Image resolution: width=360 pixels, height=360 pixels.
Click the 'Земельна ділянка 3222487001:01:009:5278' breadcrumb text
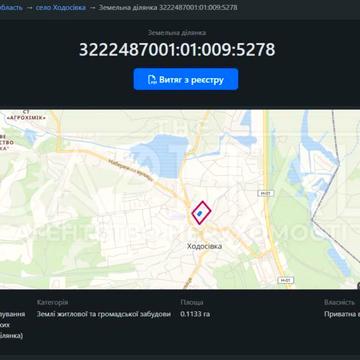tap(168, 7)
